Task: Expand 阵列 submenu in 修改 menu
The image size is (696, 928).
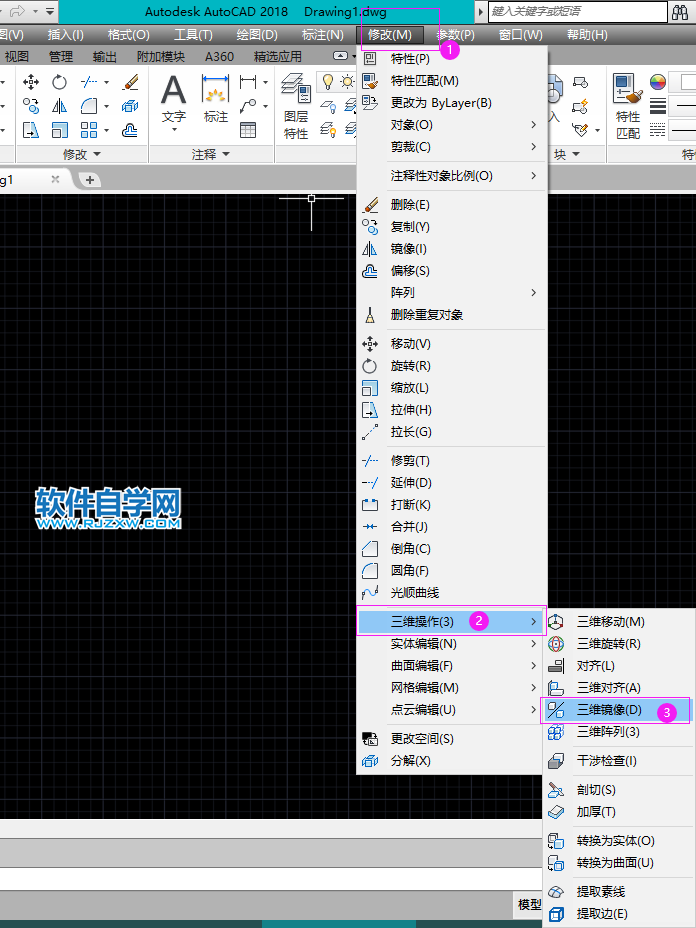Action: (452, 292)
